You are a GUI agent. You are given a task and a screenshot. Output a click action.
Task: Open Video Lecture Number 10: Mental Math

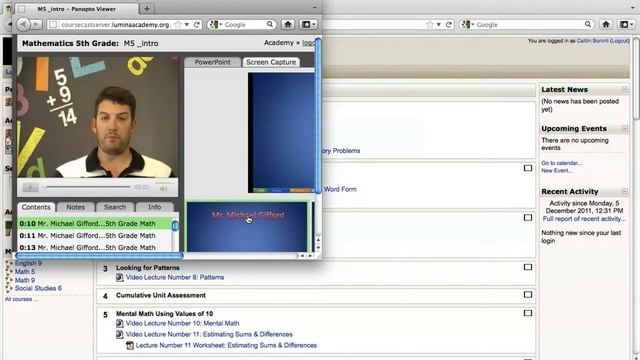(x=182, y=323)
